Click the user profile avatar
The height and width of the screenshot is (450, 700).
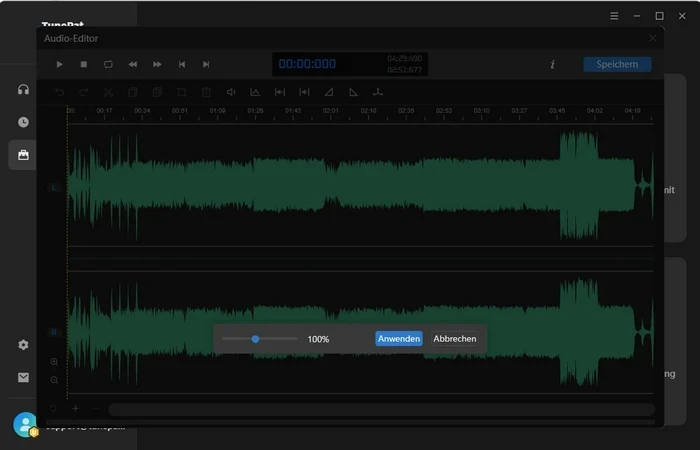25,424
